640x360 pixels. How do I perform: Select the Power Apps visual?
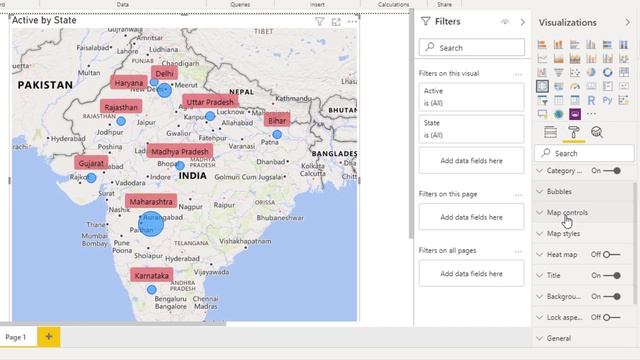pos(575,114)
